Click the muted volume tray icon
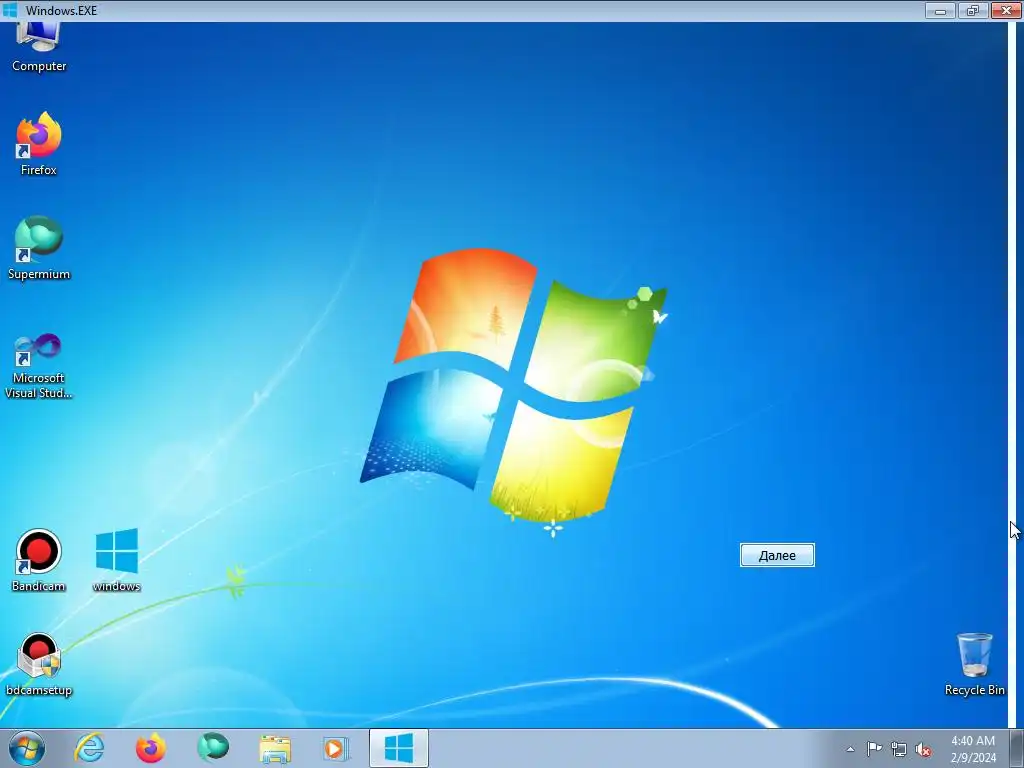Viewport: 1024px width, 768px height. [923, 749]
